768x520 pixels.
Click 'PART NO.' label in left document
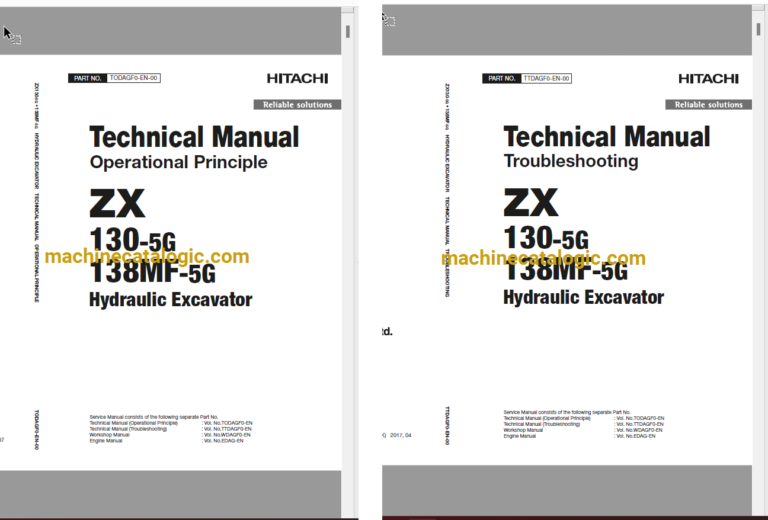tap(87, 78)
